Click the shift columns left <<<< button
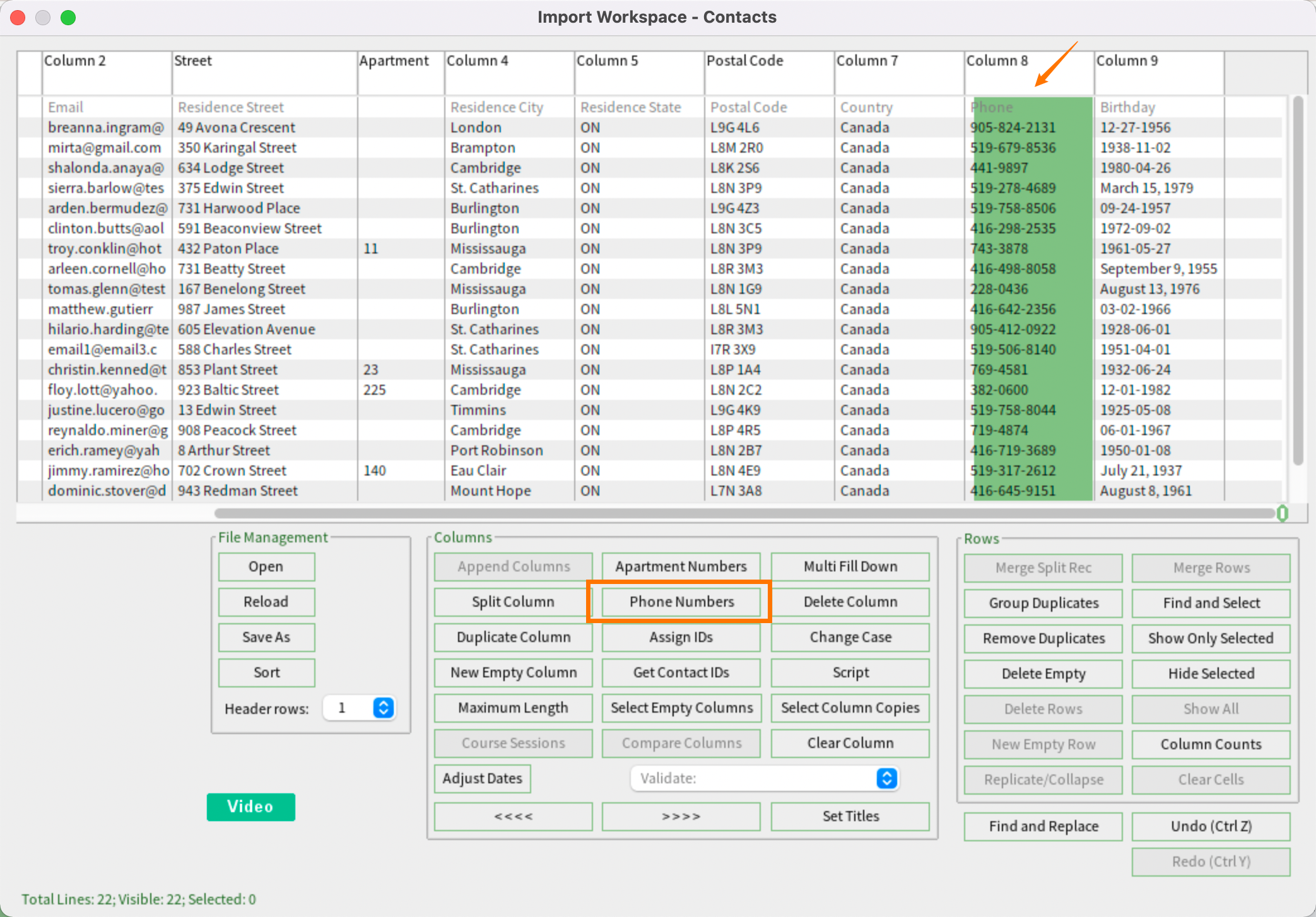 pyautogui.click(x=513, y=816)
